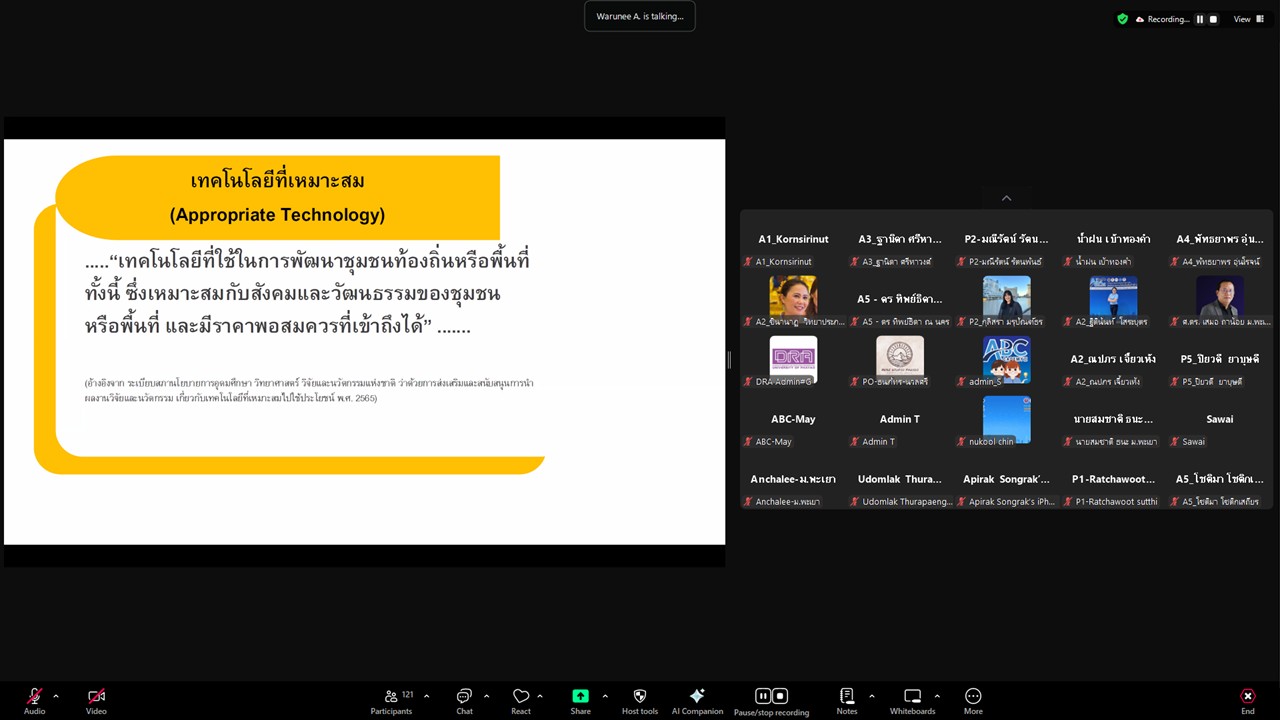Select the A2_ณปภร participant tile
The width and height of the screenshot is (1280, 720).
1113,360
